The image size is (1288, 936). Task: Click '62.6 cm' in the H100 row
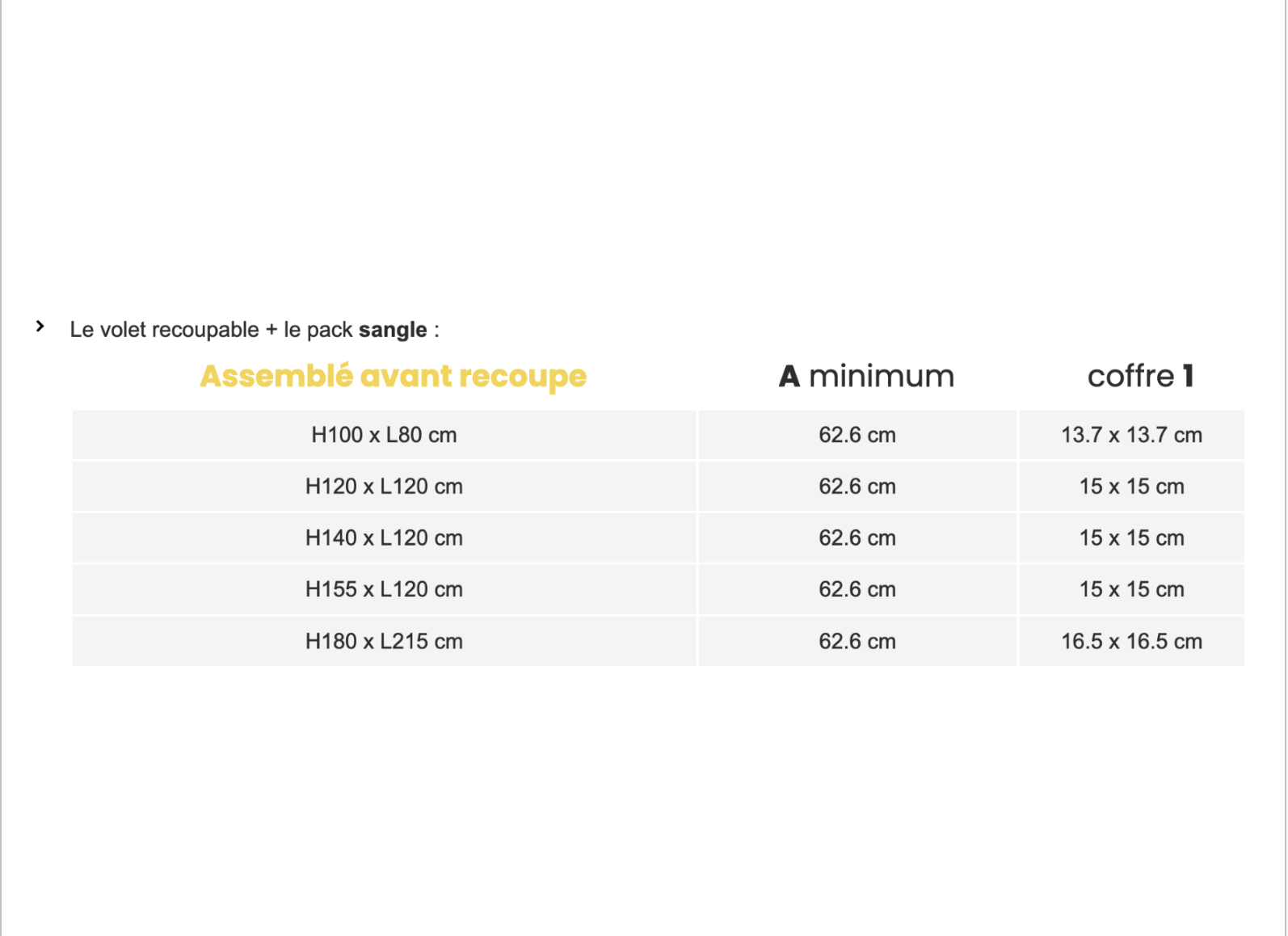(857, 435)
